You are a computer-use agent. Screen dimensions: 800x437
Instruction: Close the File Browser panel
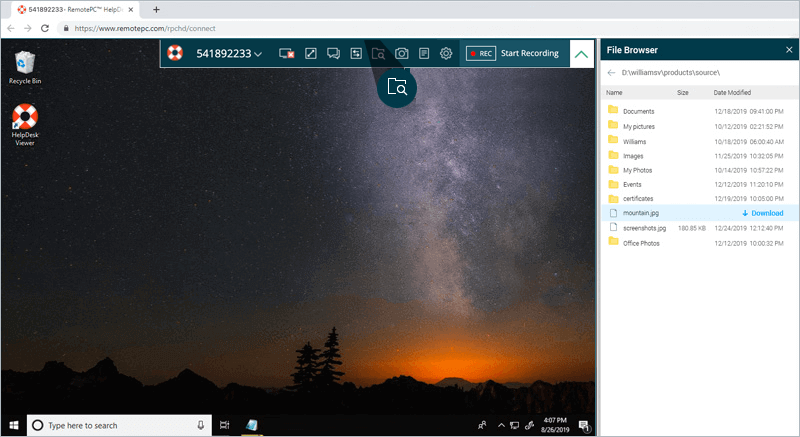(788, 49)
